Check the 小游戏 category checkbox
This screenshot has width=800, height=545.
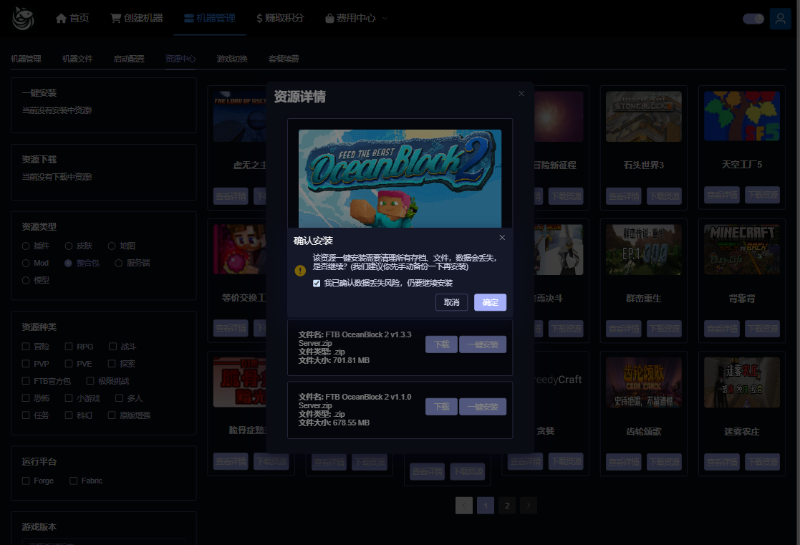pyautogui.click(x=68, y=398)
